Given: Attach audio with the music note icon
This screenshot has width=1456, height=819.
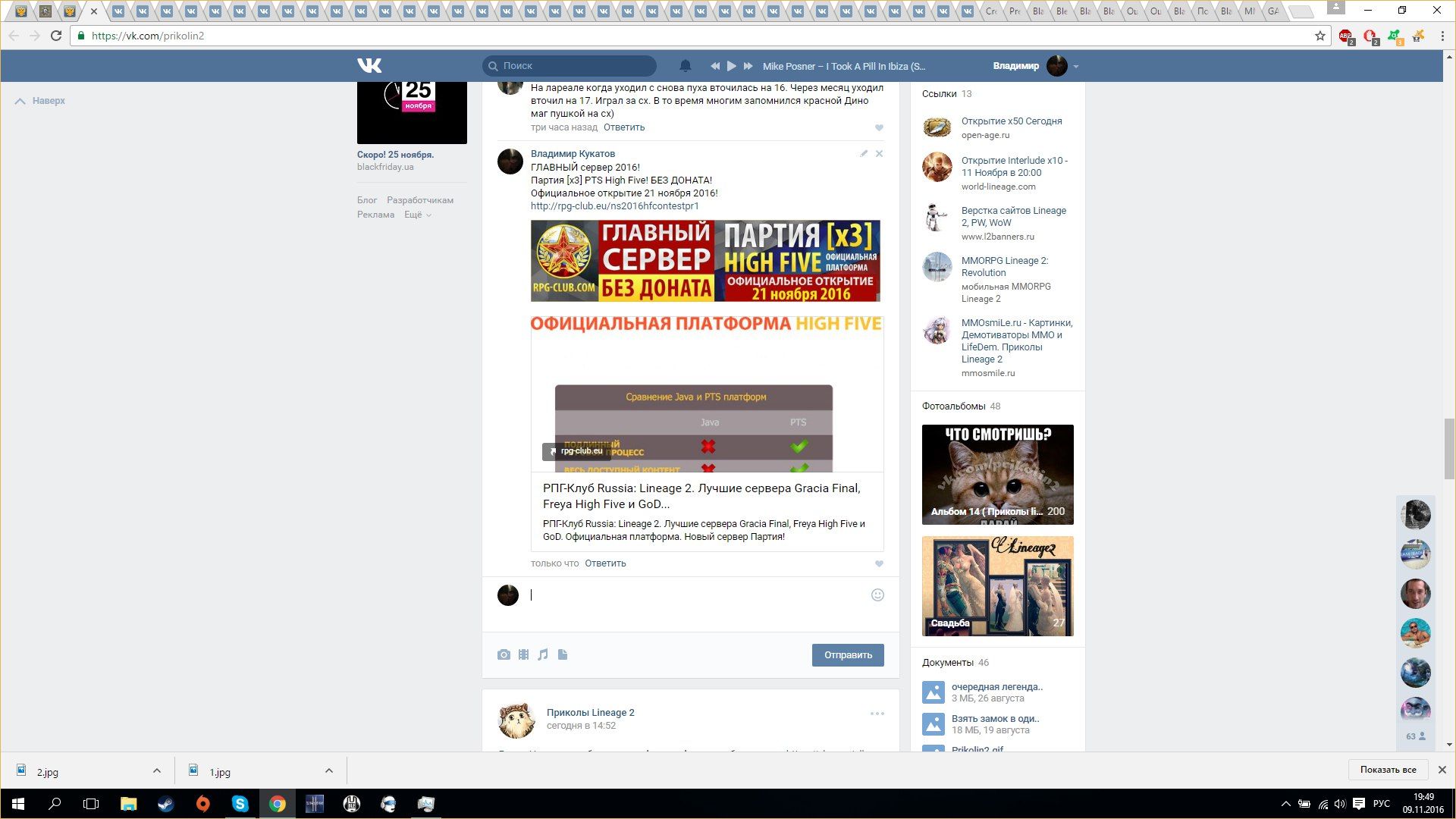Looking at the screenshot, I should click(543, 654).
